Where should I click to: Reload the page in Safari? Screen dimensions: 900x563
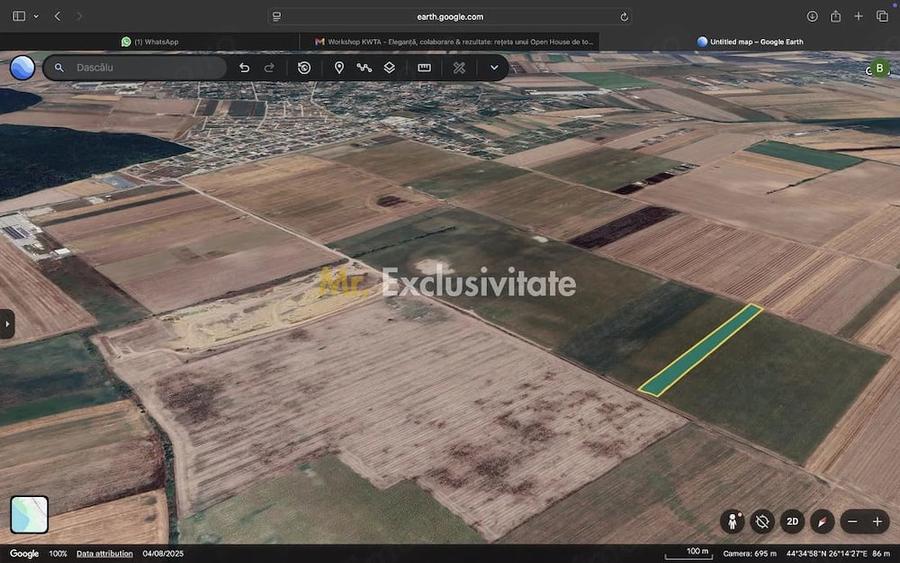click(x=624, y=17)
